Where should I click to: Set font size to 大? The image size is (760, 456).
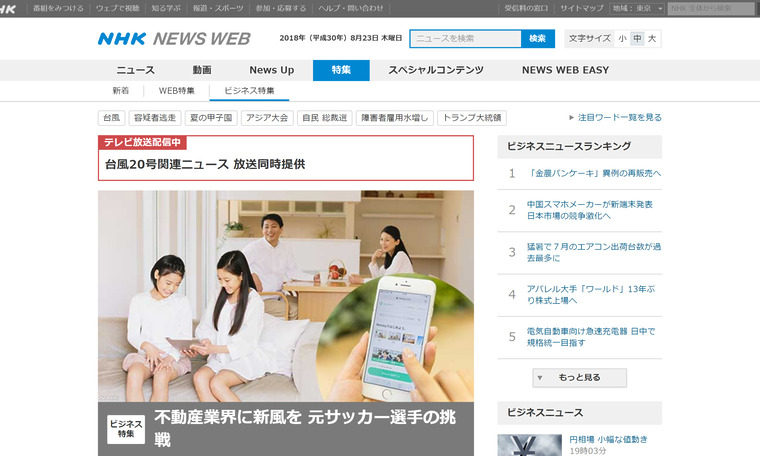coord(652,39)
